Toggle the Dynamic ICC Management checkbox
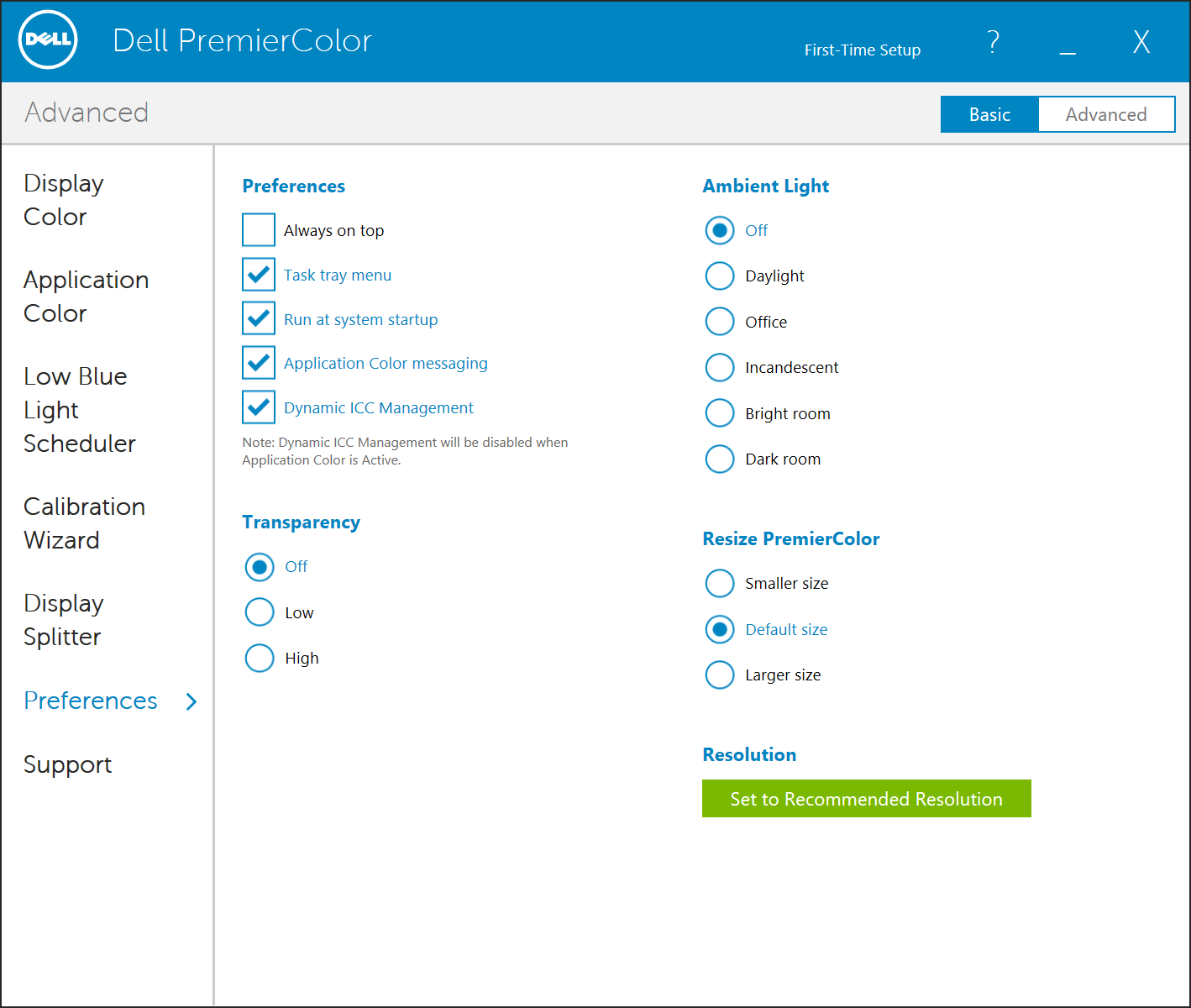This screenshot has width=1191, height=1008. coord(259,407)
